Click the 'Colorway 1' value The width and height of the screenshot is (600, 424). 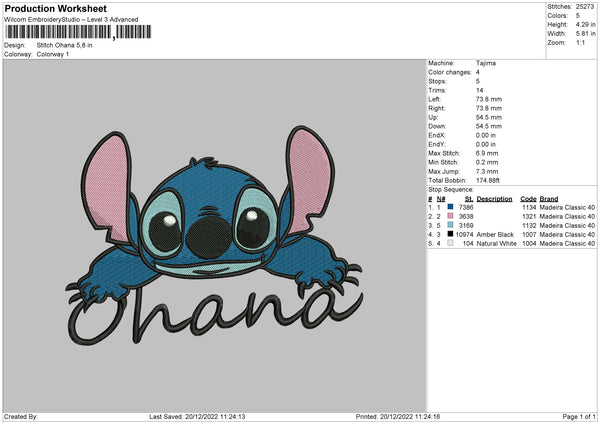[53, 54]
